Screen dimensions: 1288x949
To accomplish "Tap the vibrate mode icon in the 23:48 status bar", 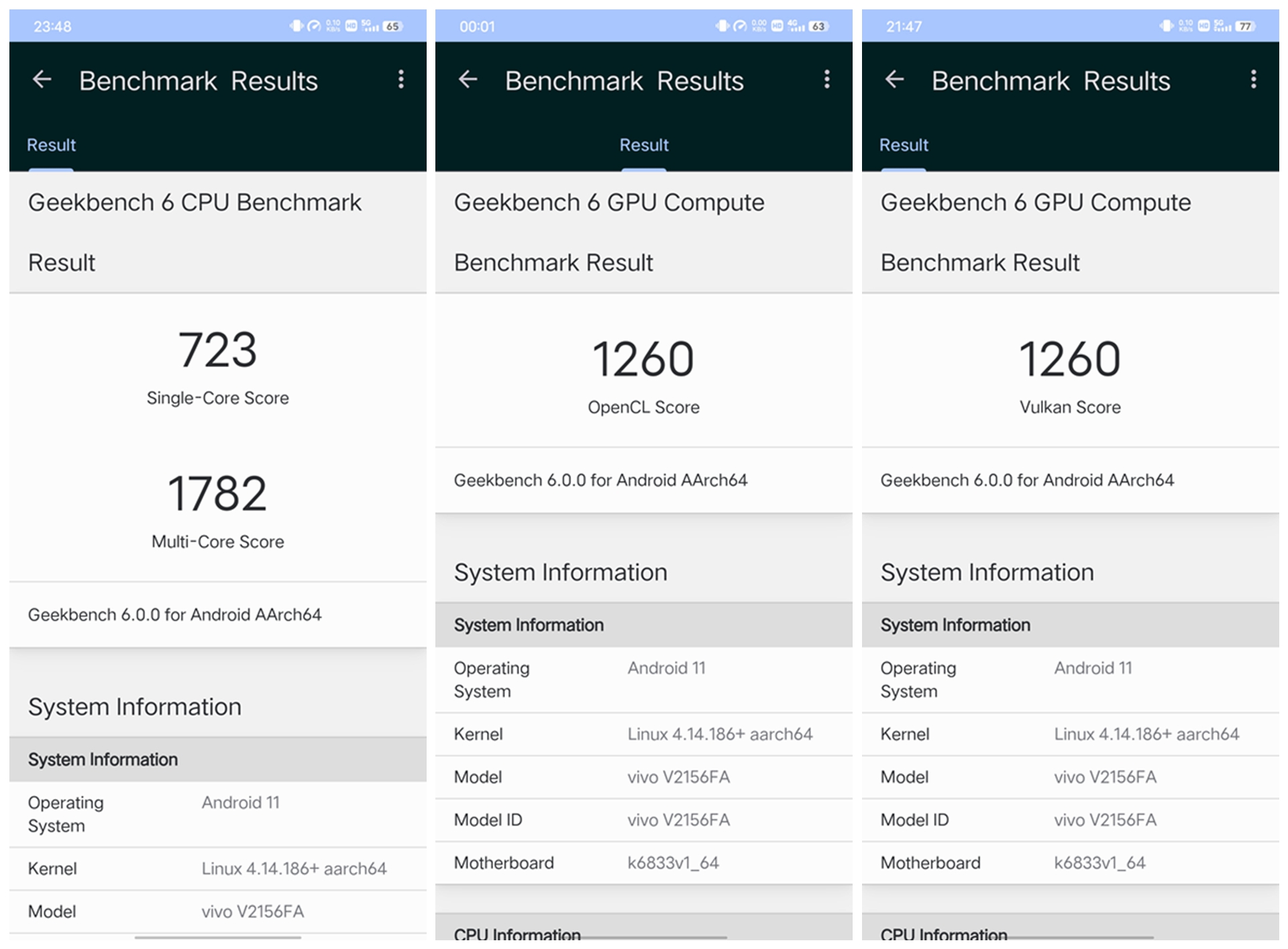I will coord(296,26).
